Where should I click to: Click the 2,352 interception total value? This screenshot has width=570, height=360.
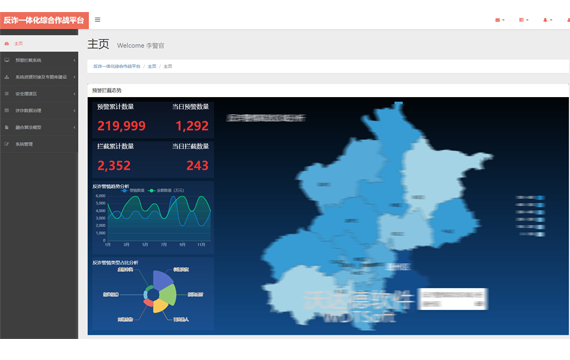click(114, 165)
